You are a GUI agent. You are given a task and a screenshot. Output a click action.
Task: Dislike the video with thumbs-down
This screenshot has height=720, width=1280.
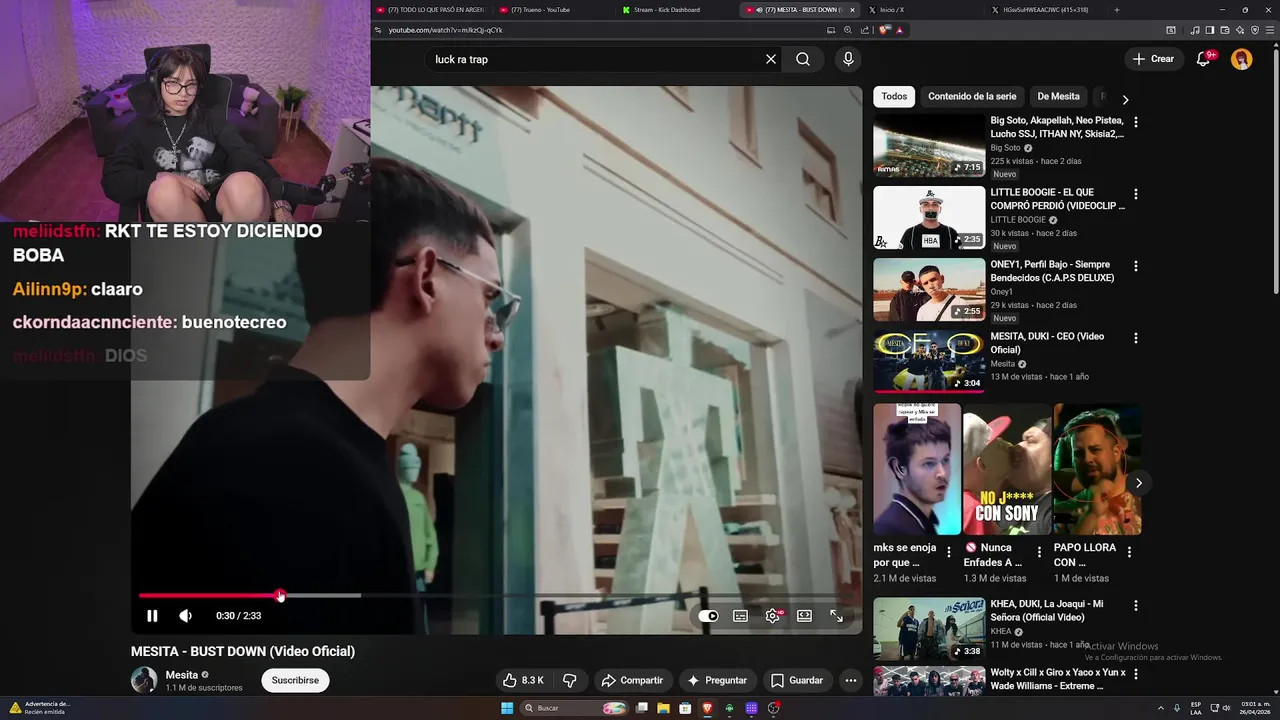pyautogui.click(x=570, y=680)
